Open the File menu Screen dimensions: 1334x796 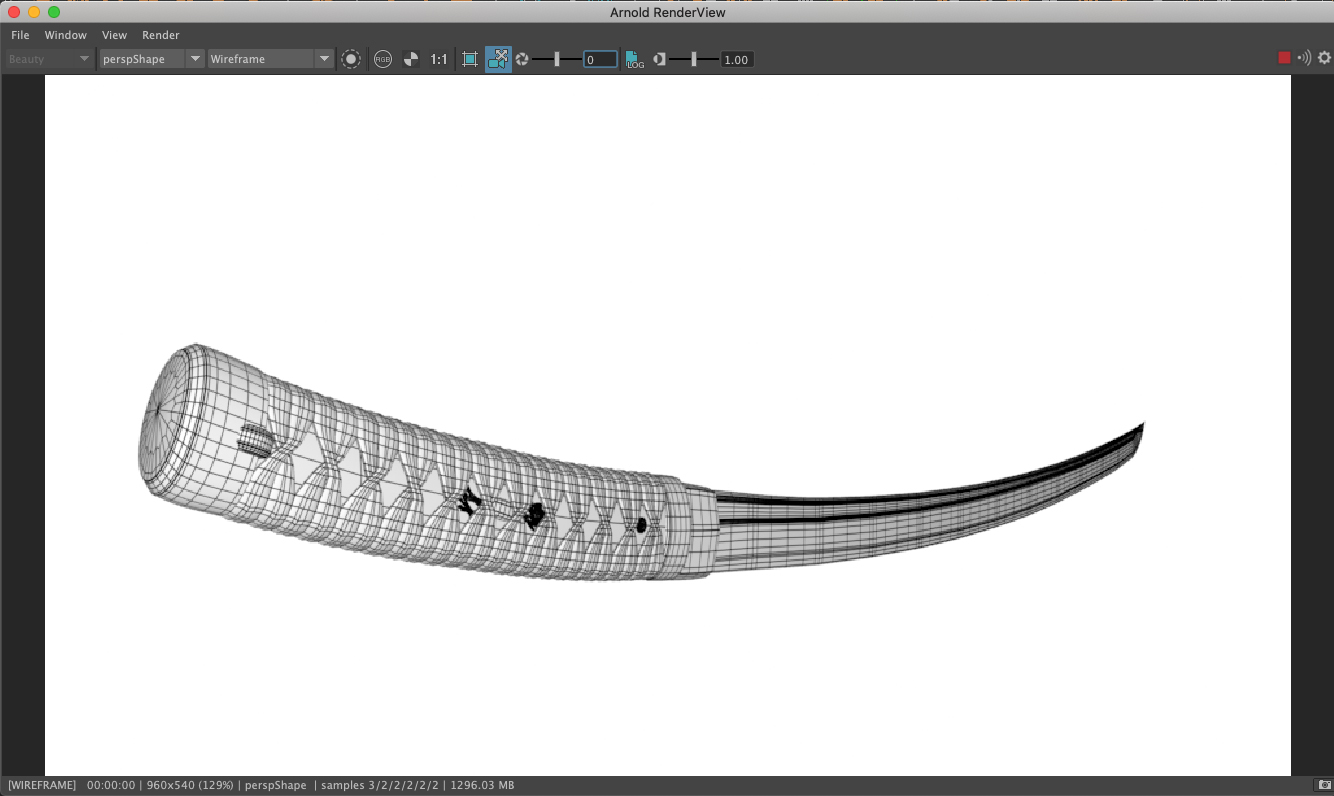pyautogui.click(x=19, y=34)
